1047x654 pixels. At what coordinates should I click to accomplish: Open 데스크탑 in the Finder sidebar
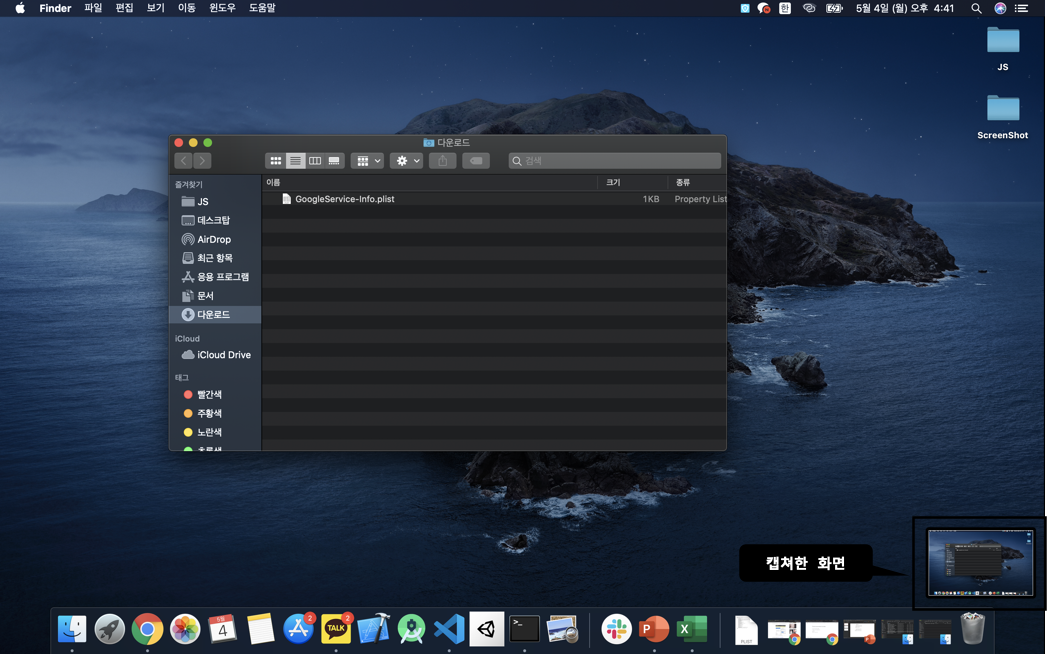pyautogui.click(x=215, y=220)
